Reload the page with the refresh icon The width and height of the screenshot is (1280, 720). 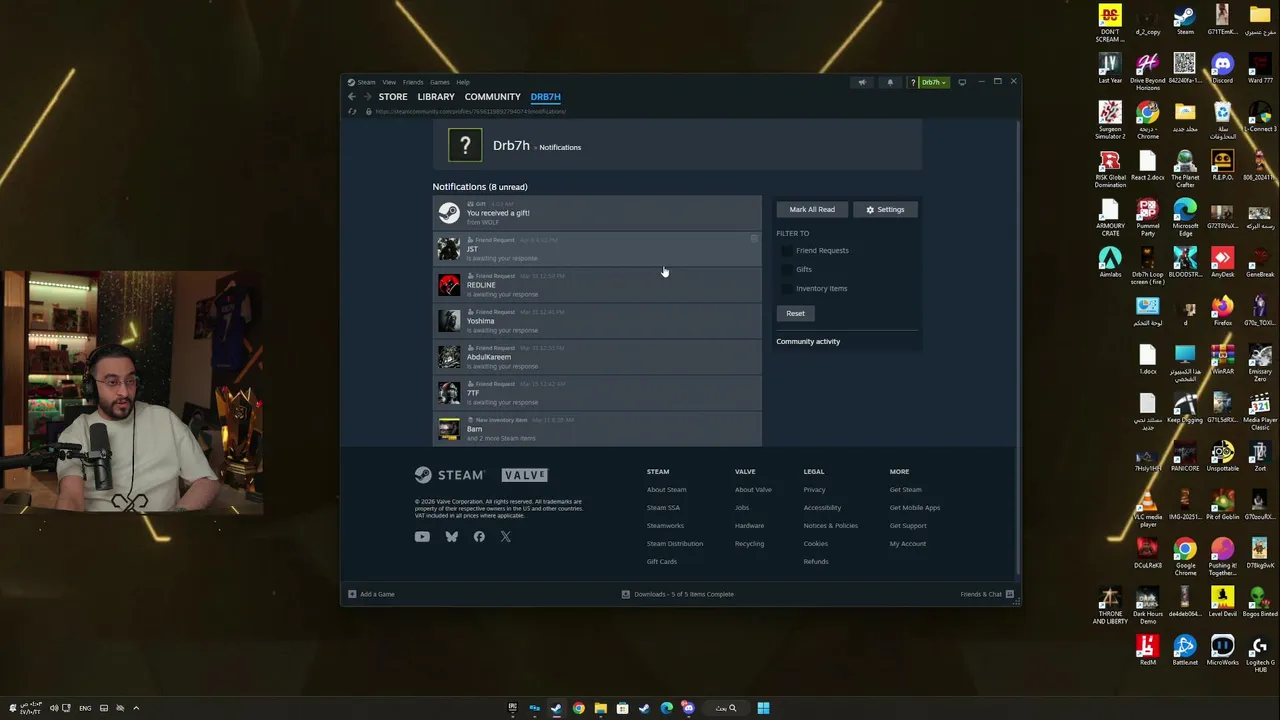(x=352, y=111)
